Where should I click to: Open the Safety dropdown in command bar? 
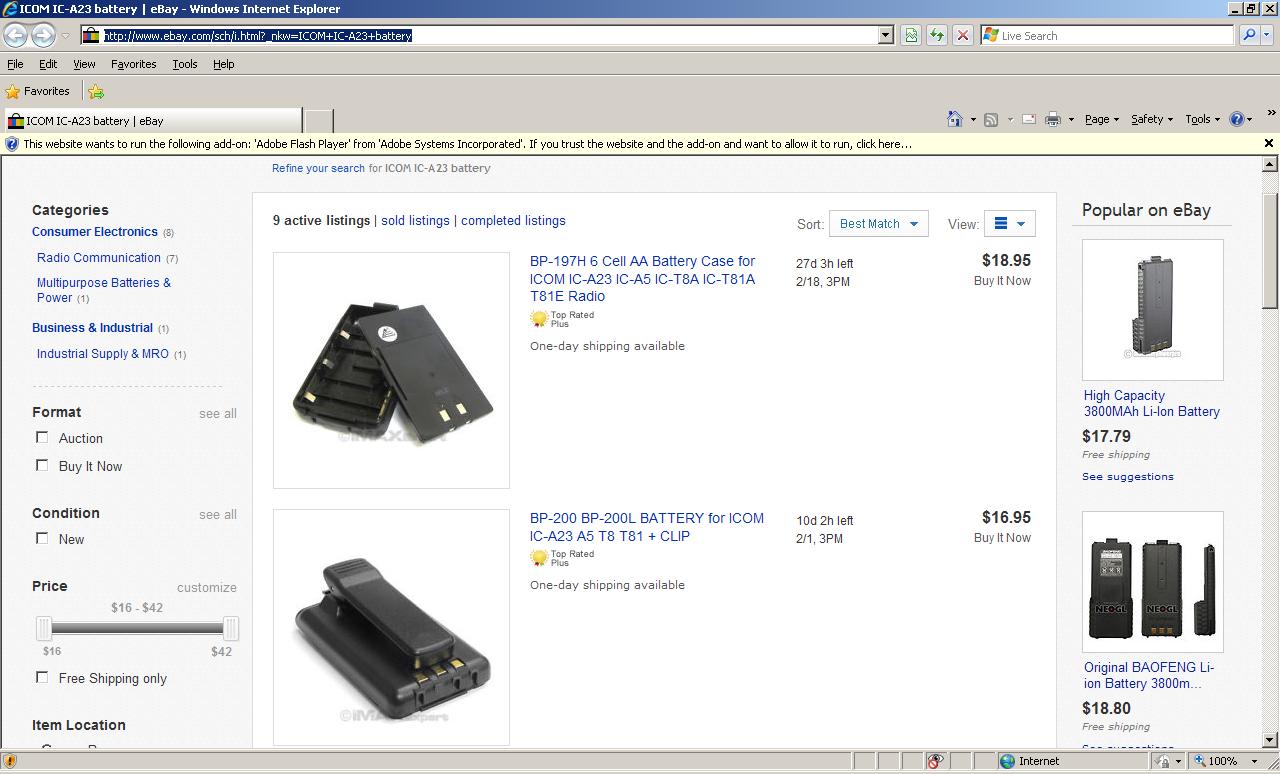1151,119
